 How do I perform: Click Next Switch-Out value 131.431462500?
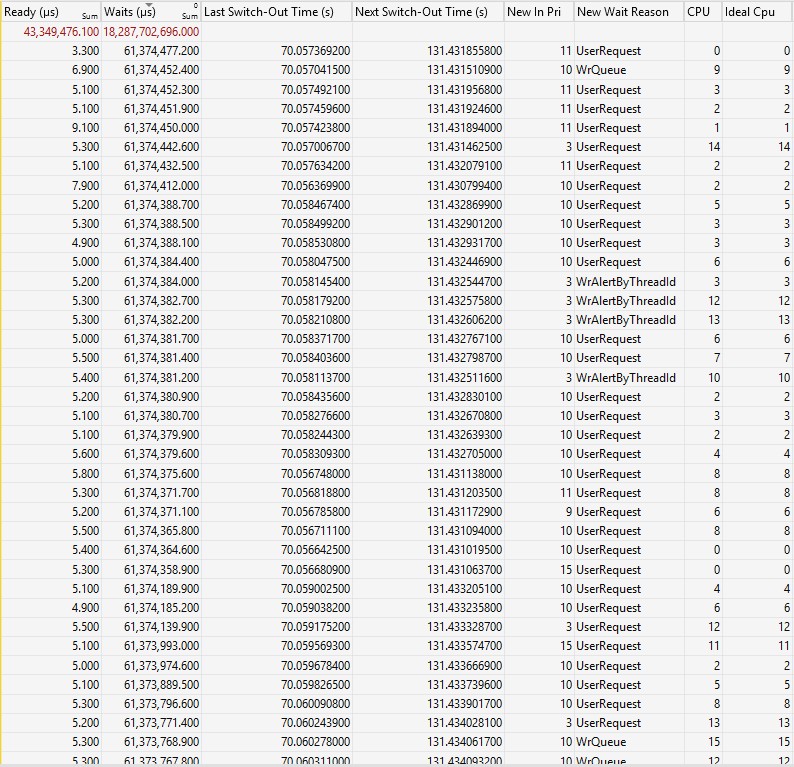pos(464,147)
